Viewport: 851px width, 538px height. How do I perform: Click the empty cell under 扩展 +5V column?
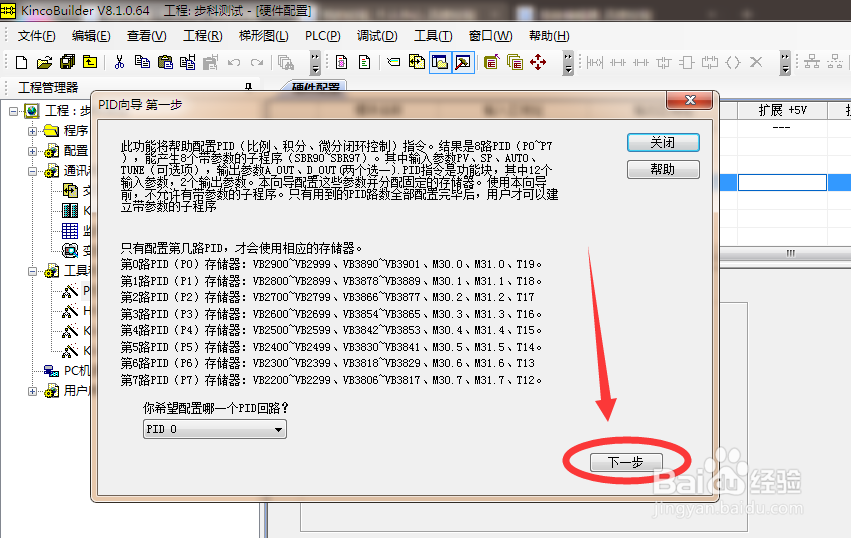782,182
